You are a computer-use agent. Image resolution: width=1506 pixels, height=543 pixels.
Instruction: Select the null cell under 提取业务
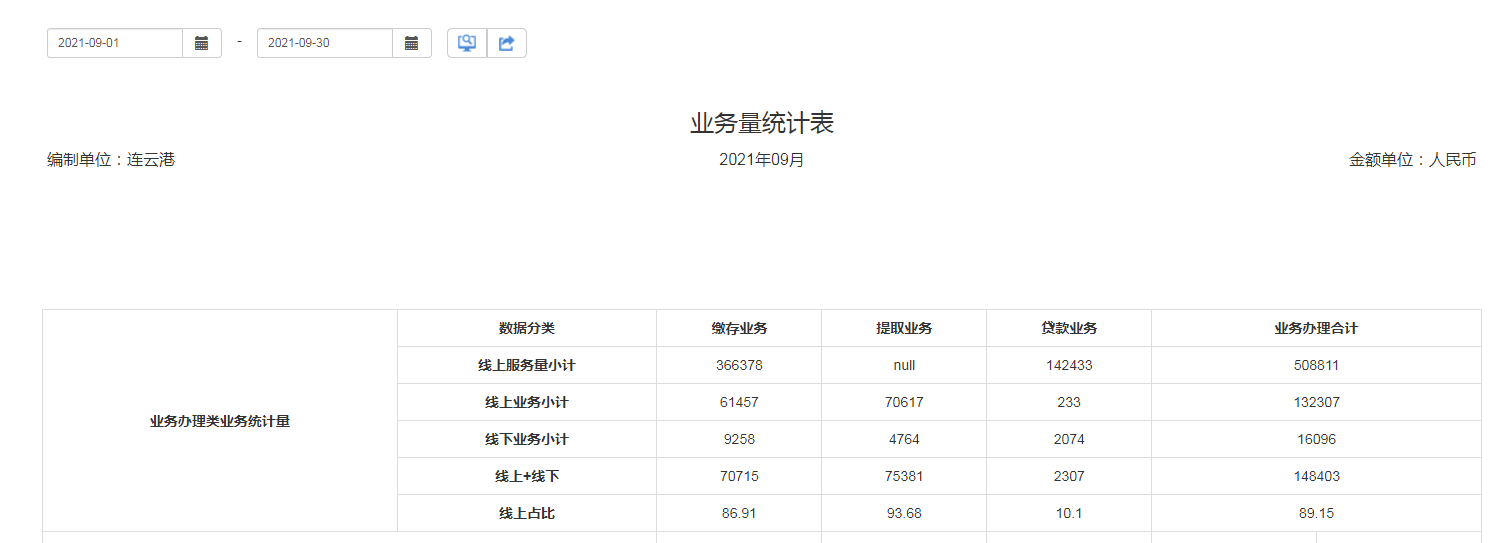[x=904, y=365]
